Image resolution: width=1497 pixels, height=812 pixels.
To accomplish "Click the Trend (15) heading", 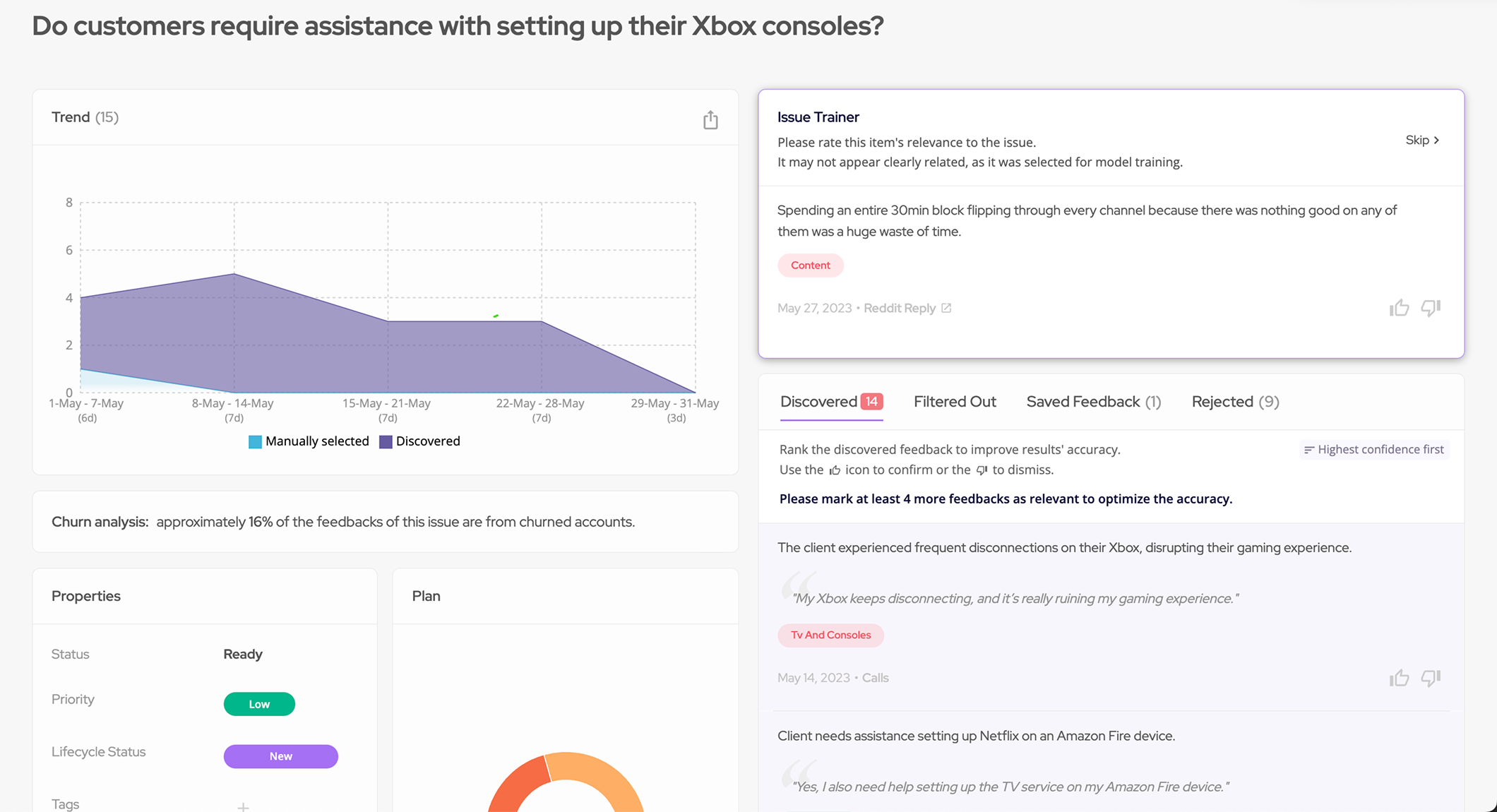I will 85,117.
